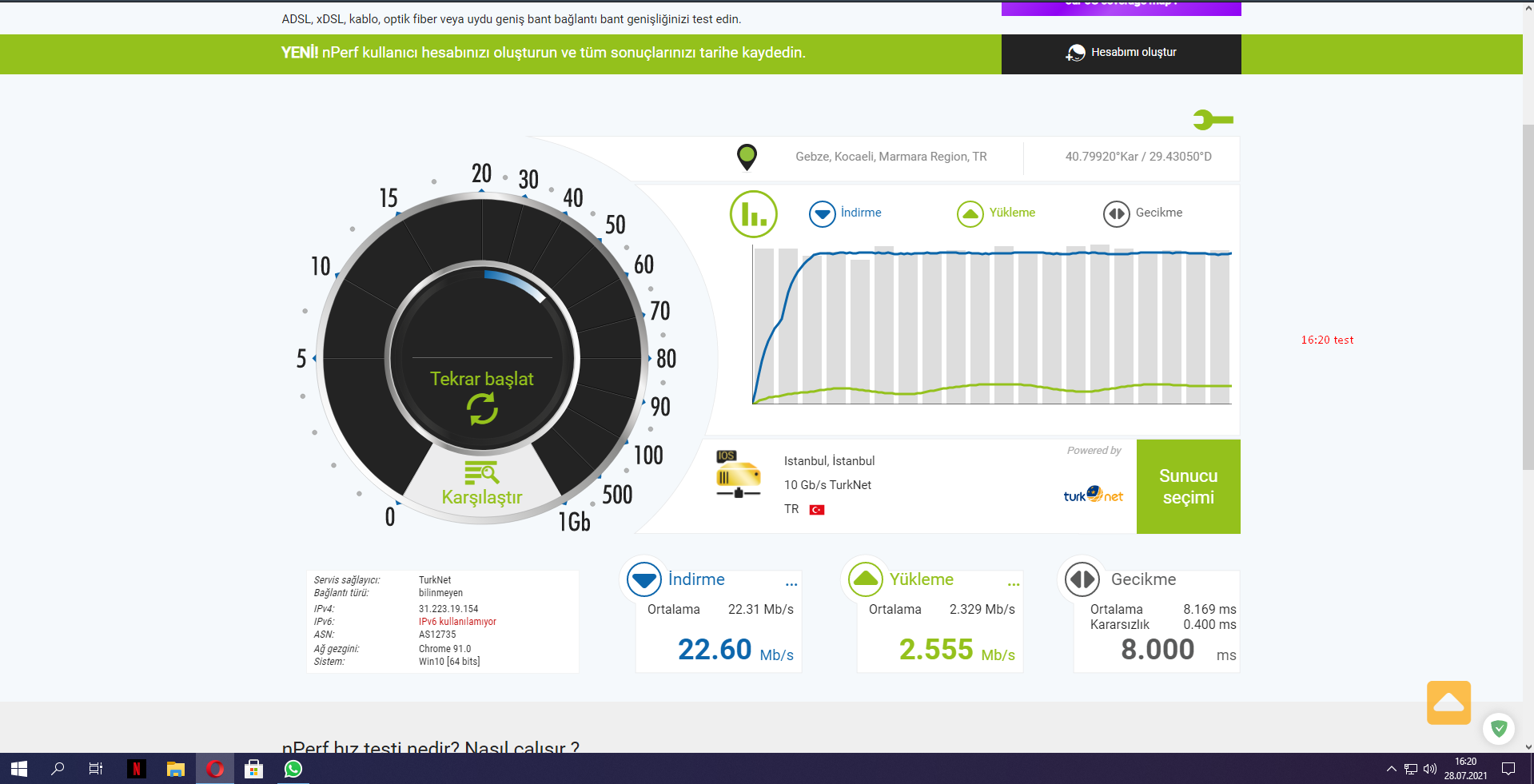Show hidden system tray icons
The width and height of the screenshot is (1534, 784).
(1392, 769)
